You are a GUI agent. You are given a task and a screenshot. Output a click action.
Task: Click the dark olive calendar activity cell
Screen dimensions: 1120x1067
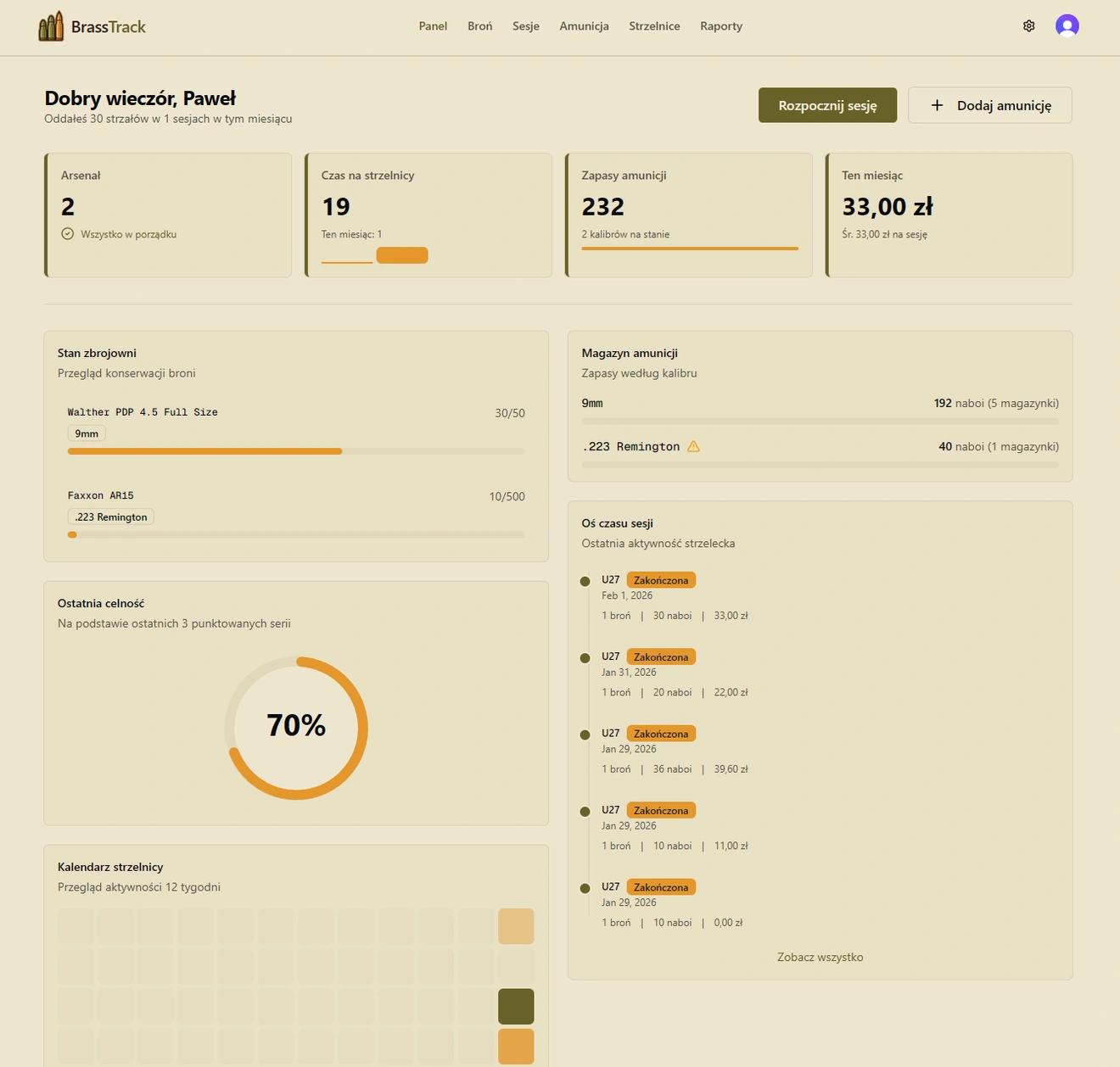(516, 1007)
